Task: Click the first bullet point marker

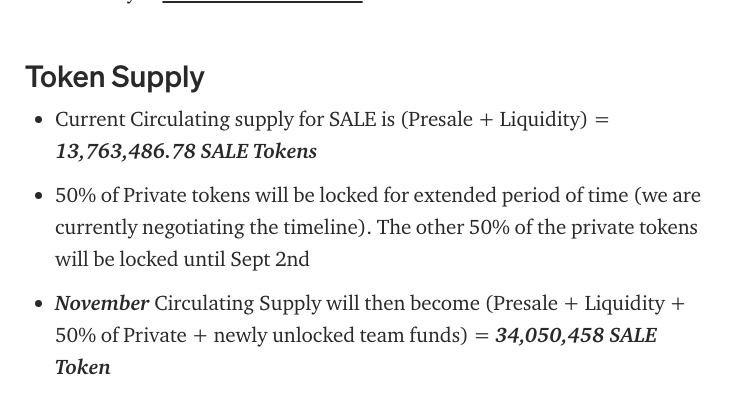Action: (x=39, y=120)
